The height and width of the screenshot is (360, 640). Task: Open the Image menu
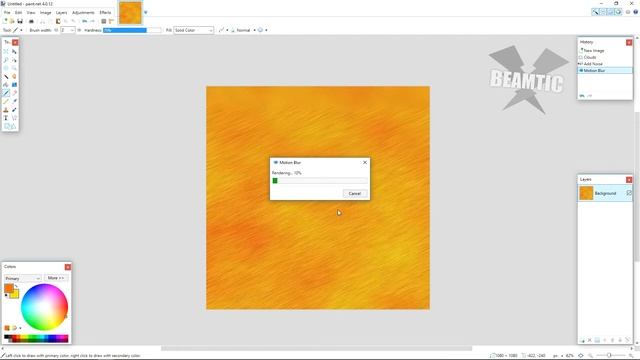(x=45, y=13)
